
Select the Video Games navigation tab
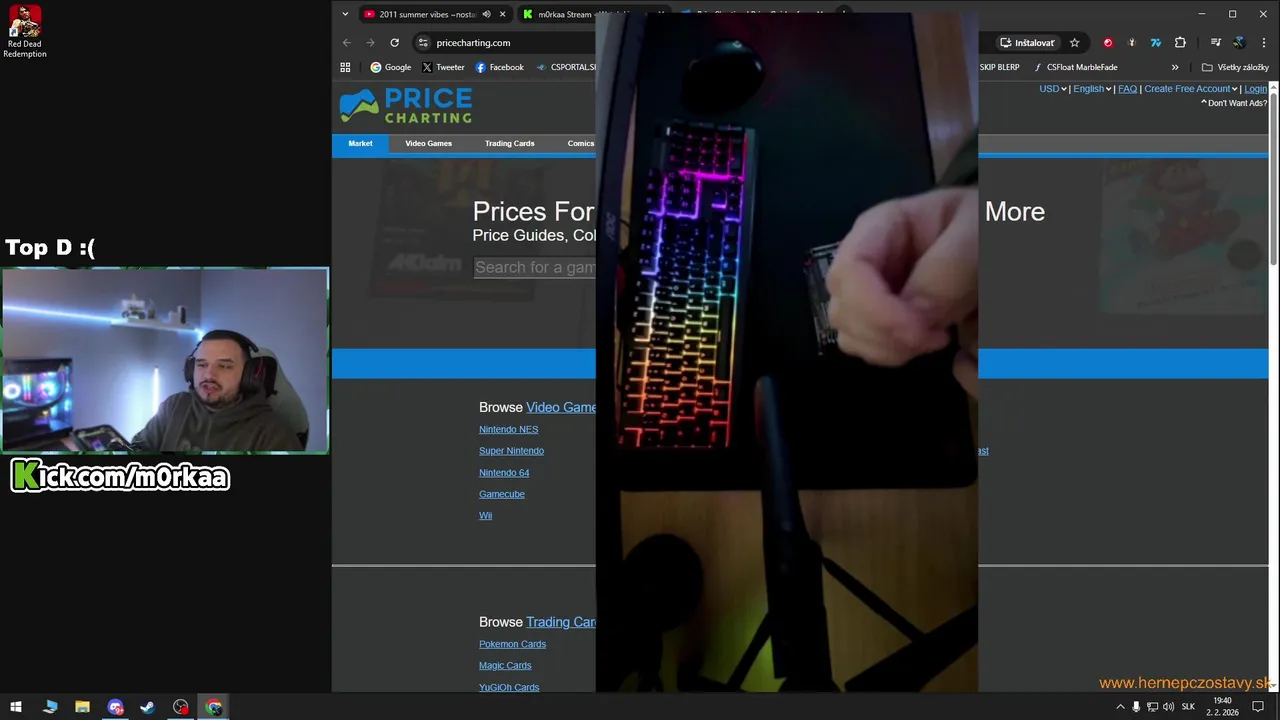click(428, 144)
